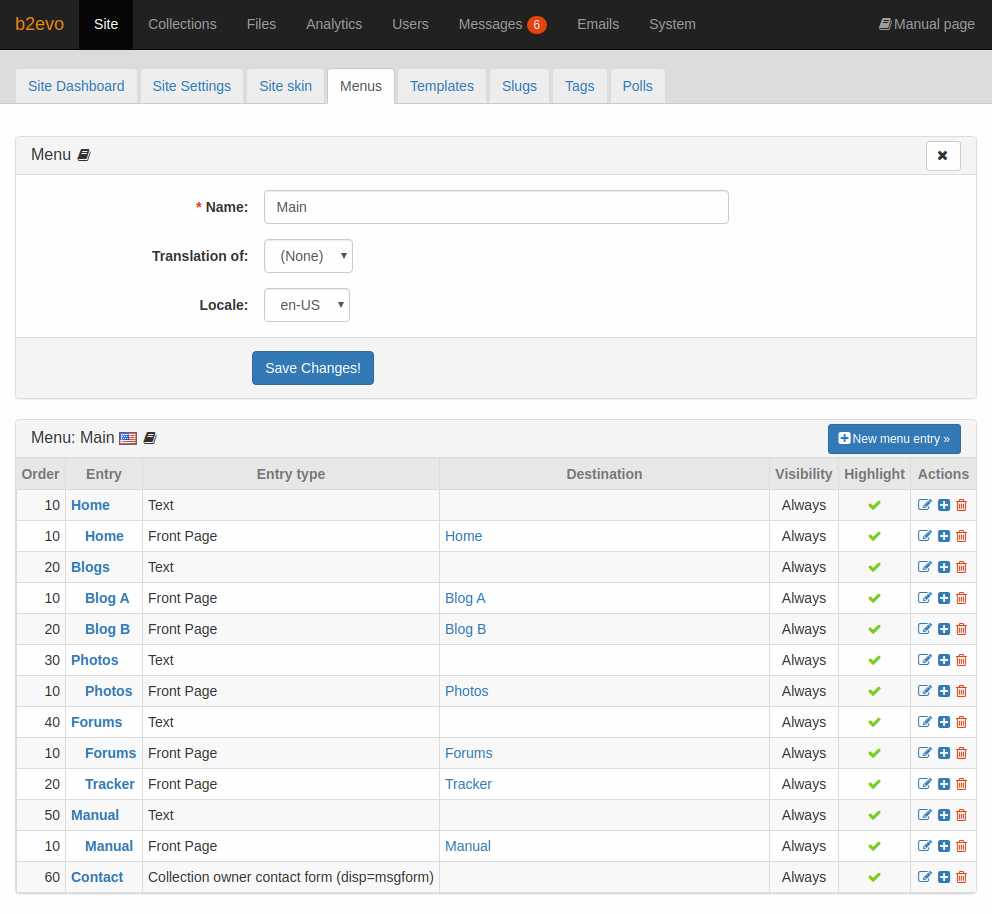This screenshot has width=992, height=914.
Task: Open the Contact entry link
Action: coord(97,877)
